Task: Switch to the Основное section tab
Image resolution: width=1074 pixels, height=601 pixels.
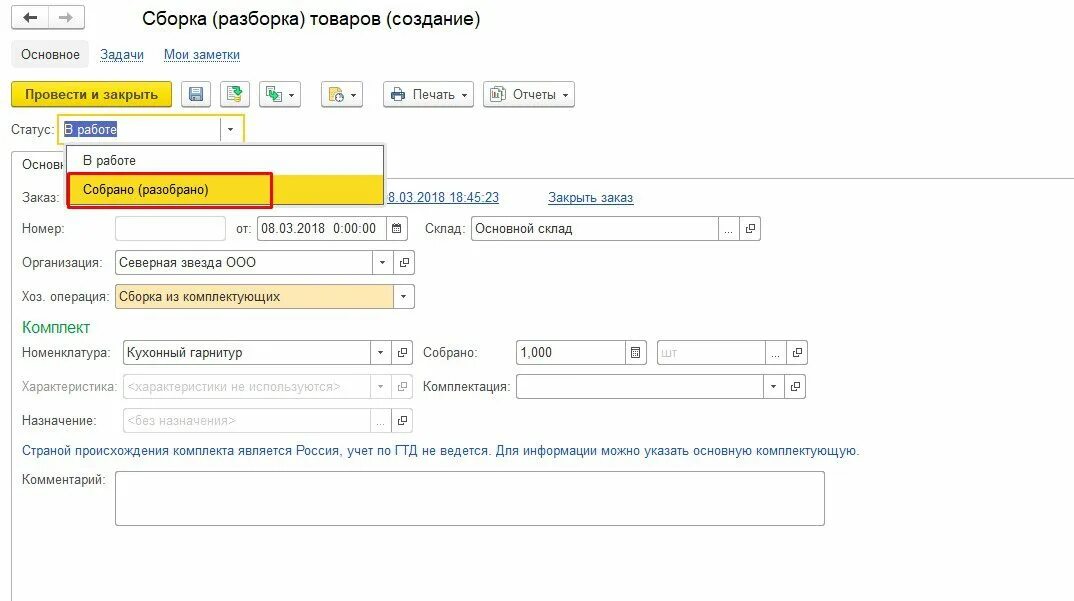Action: [50, 54]
